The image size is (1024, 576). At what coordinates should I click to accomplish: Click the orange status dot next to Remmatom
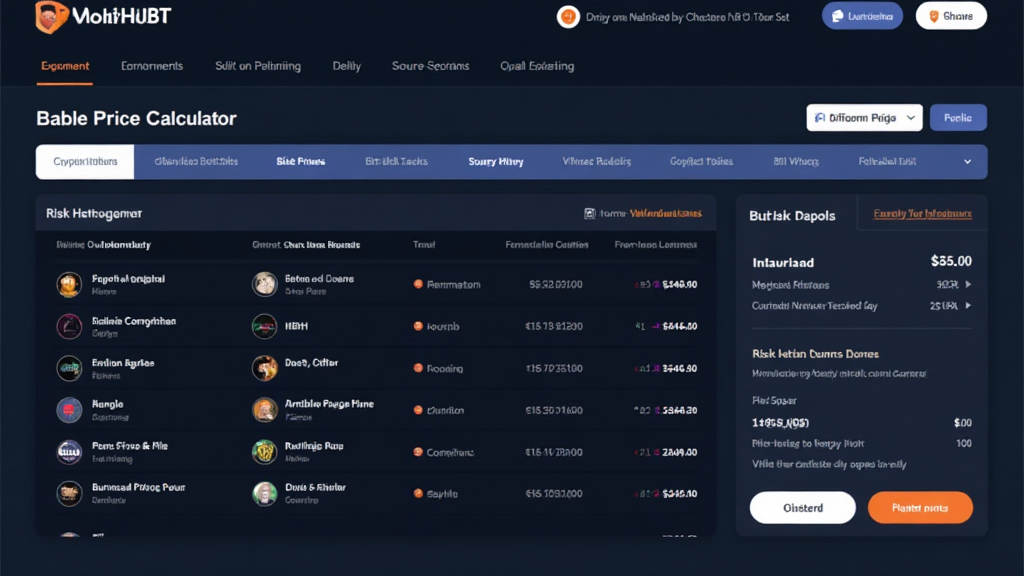[x=418, y=285]
